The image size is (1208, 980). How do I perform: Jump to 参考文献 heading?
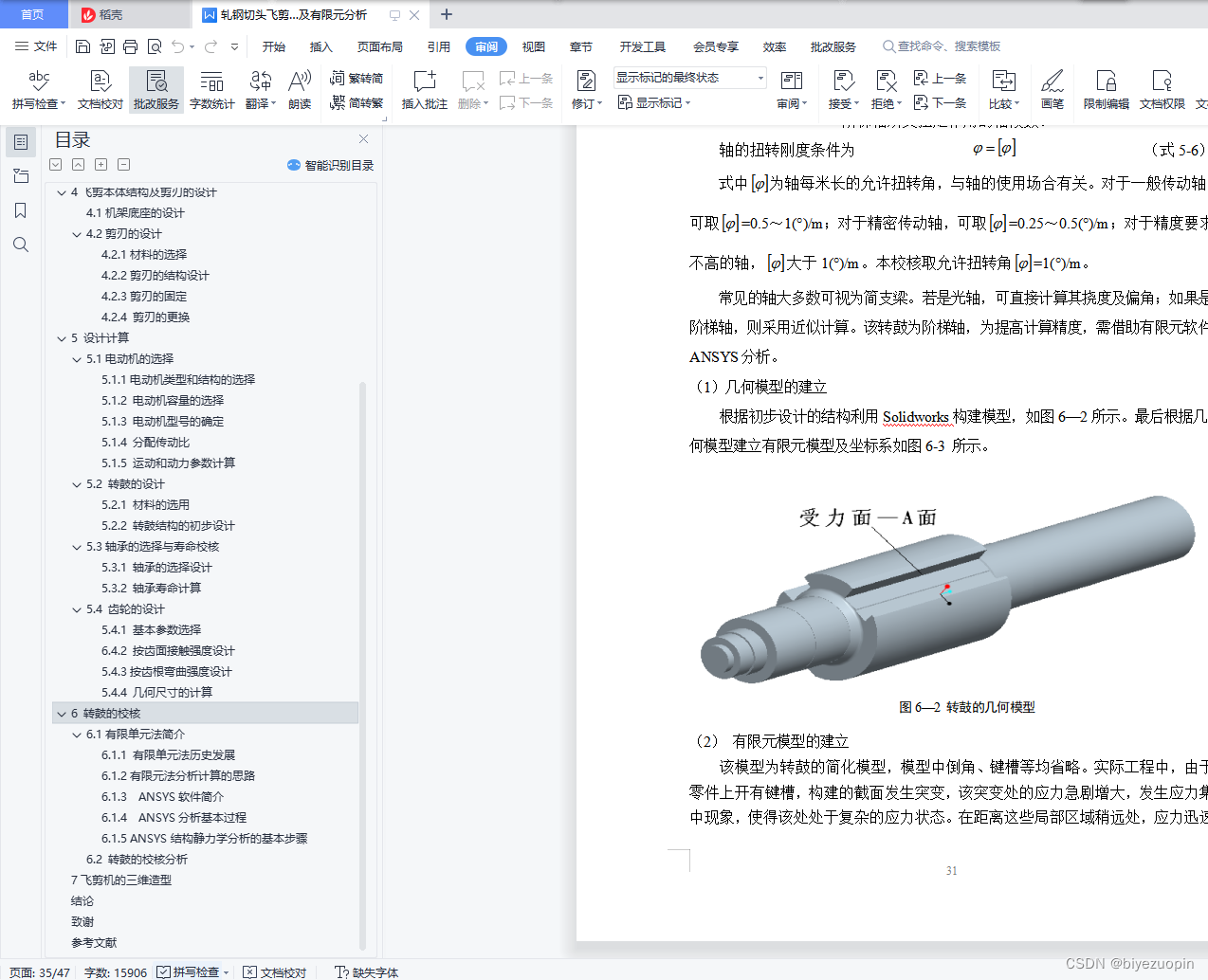(x=94, y=943)
